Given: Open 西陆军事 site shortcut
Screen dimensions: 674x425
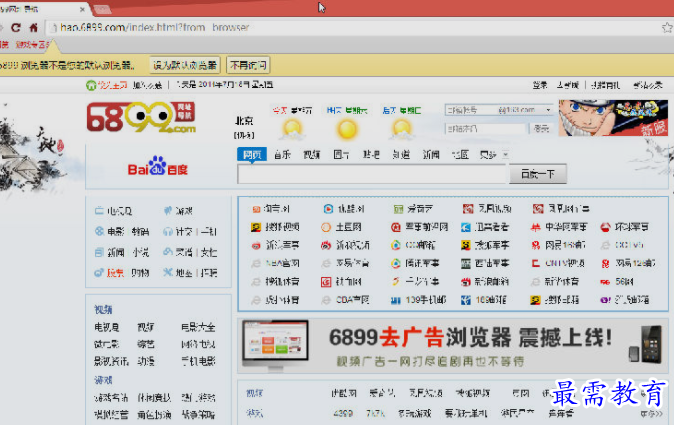Looking at the screenshot, I should click(x=485, y=263).
